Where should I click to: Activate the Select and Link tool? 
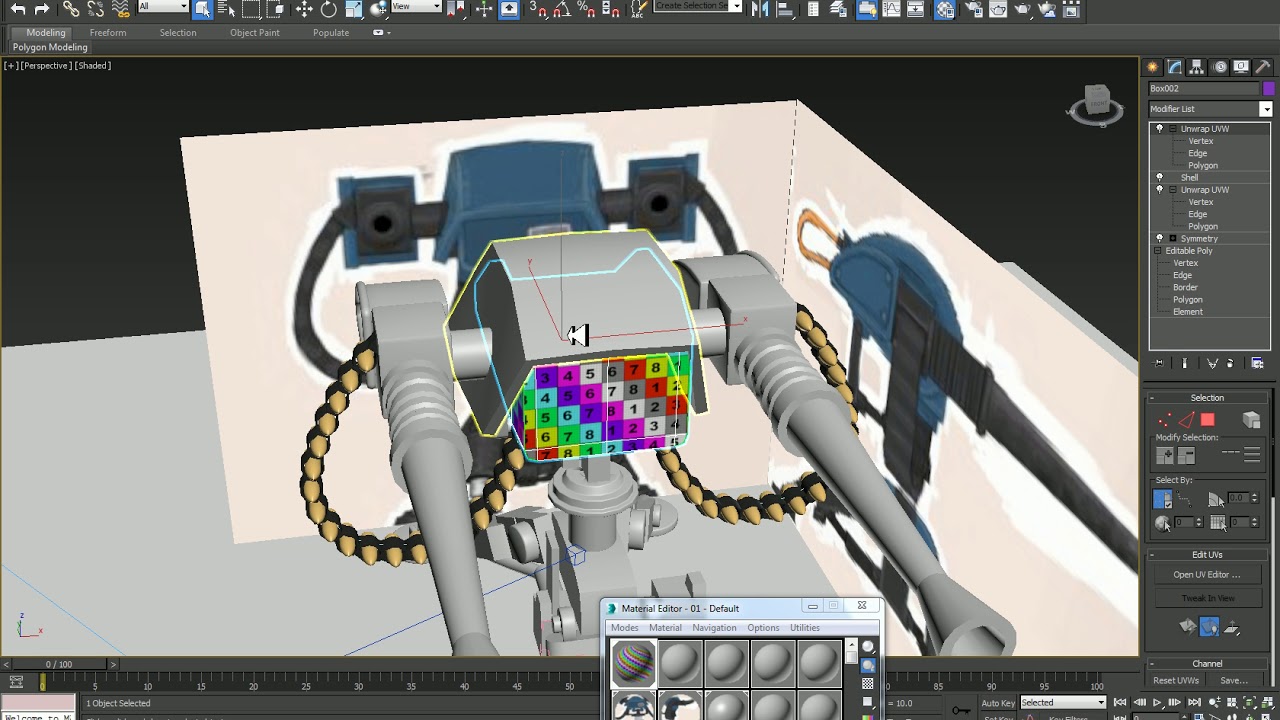point(71,9)
